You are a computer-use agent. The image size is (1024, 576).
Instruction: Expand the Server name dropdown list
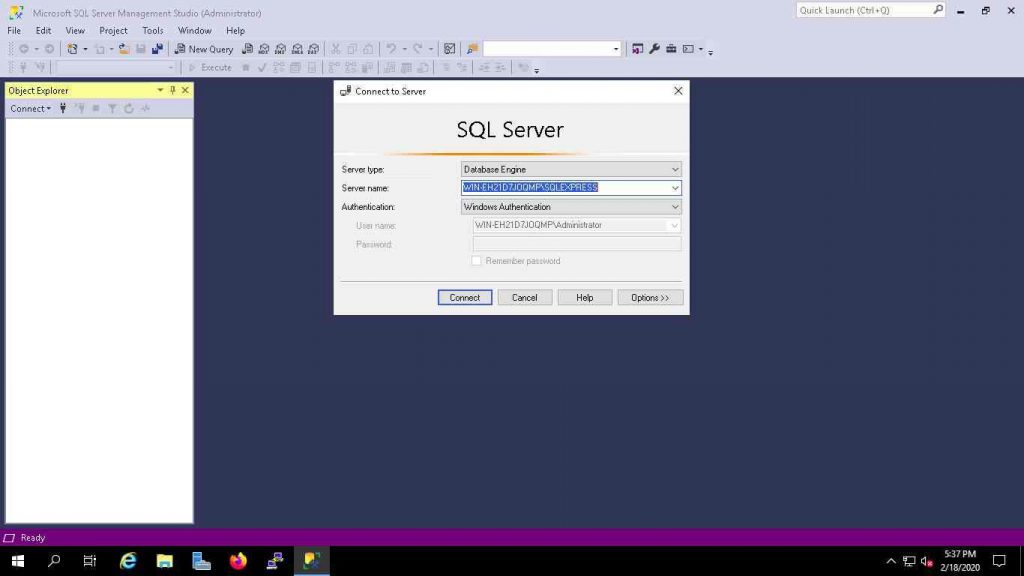point(674,188)
